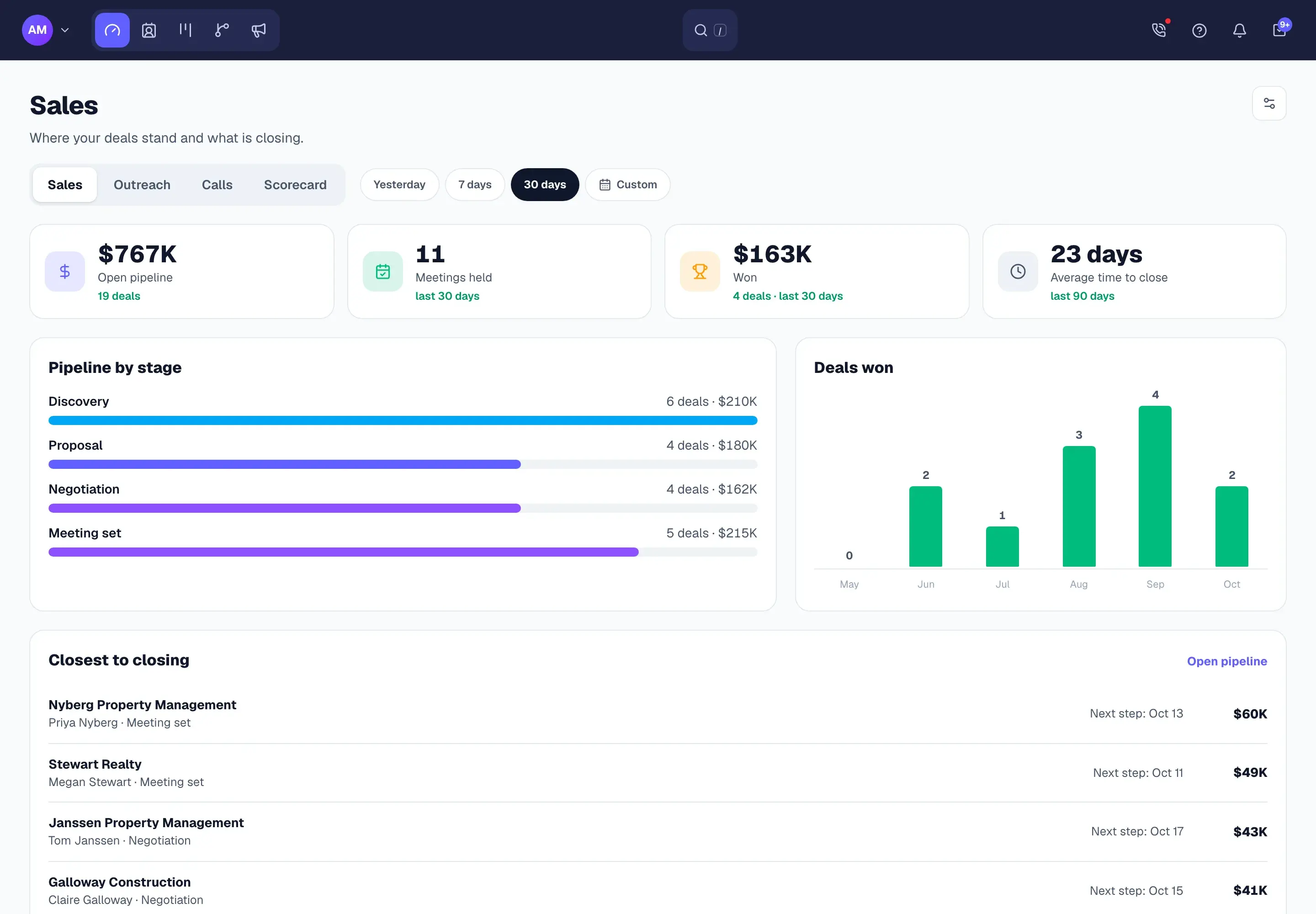Open the contacts icon in navbar
Viewport: 1316px width, 914px height.
149,30
